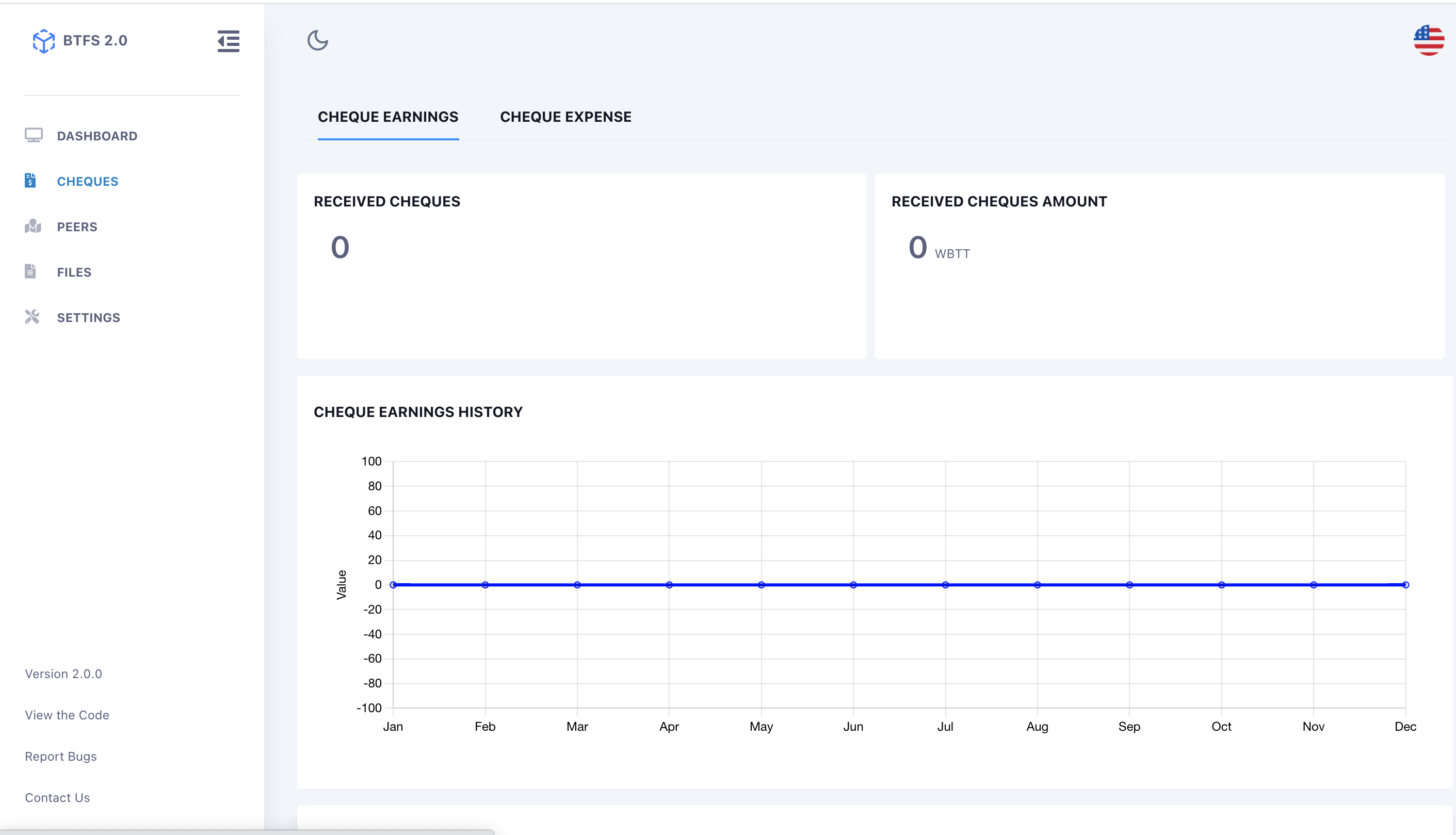
Task: Select the Cheque Earnings tab
Action: [x=388, y=117]
